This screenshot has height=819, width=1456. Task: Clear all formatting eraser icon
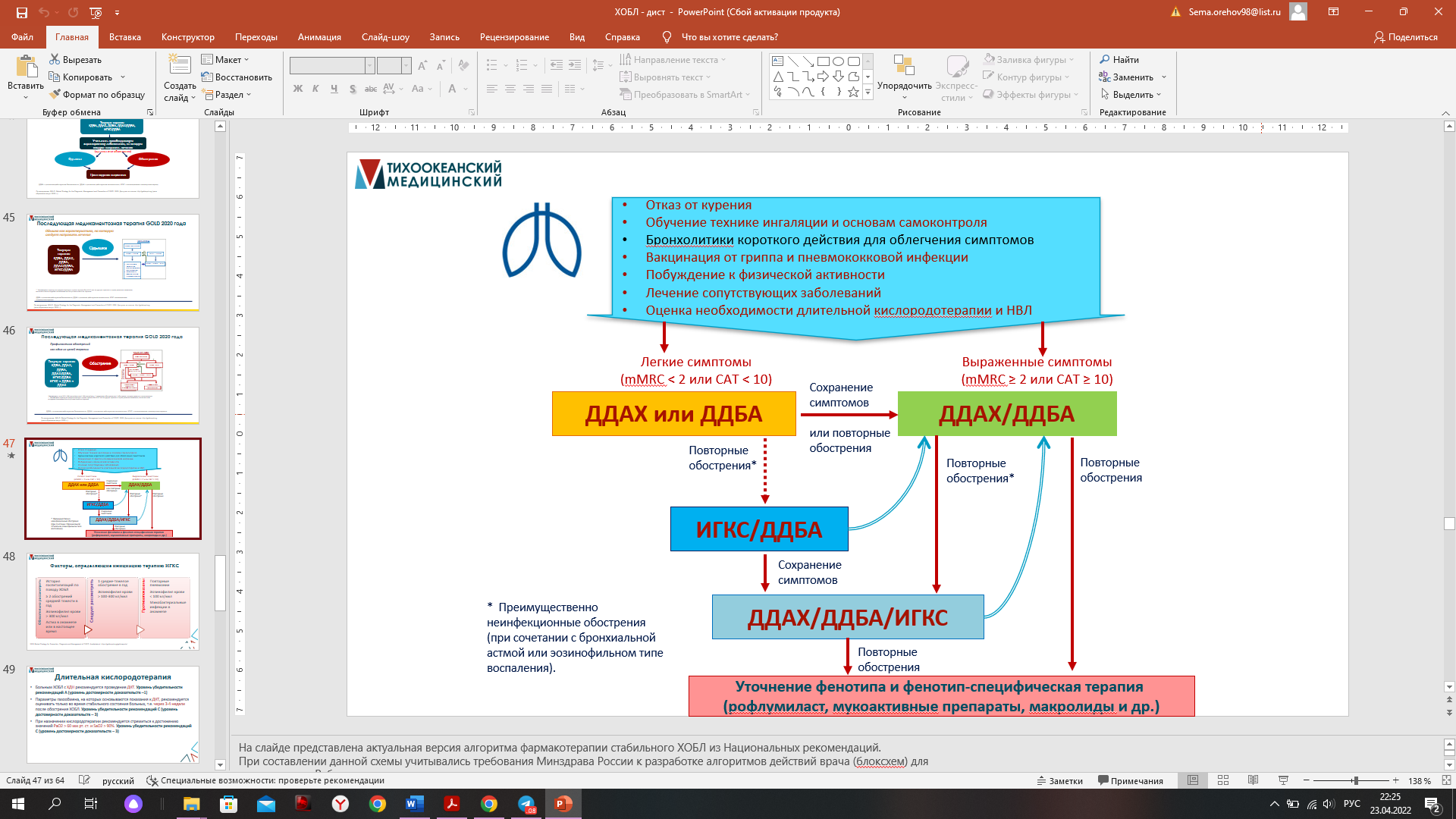click(463, 66)
